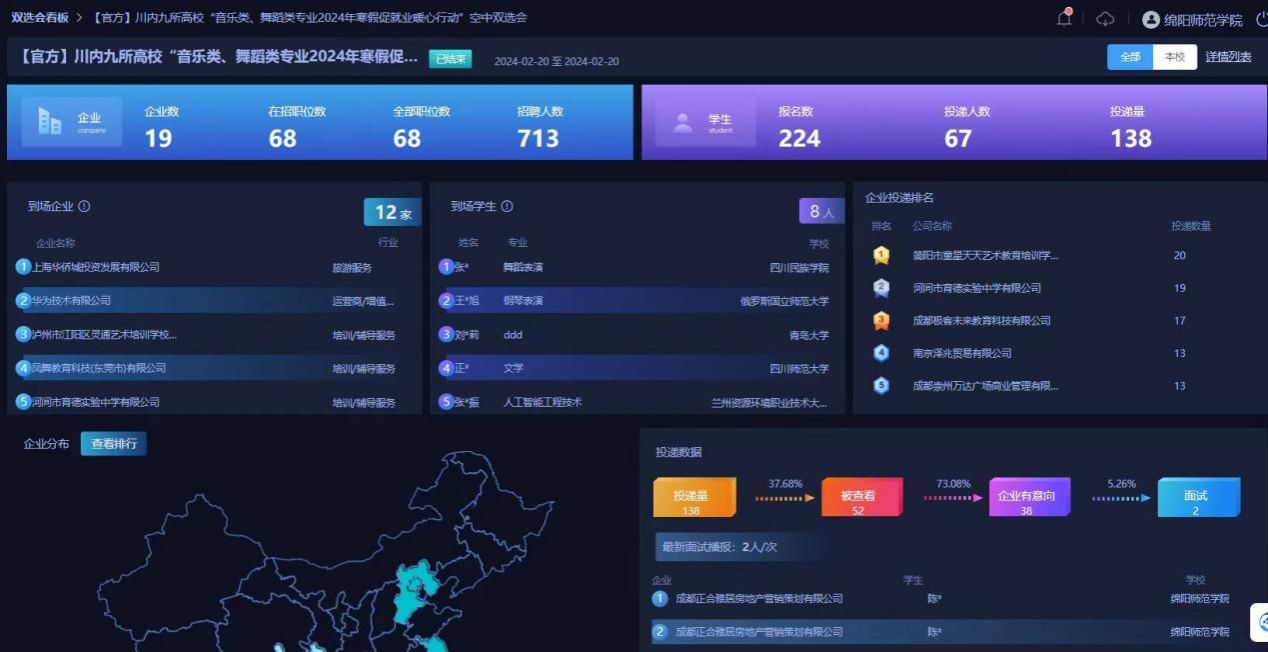Click the info icon beside 到场企业

tap(84, 207)
